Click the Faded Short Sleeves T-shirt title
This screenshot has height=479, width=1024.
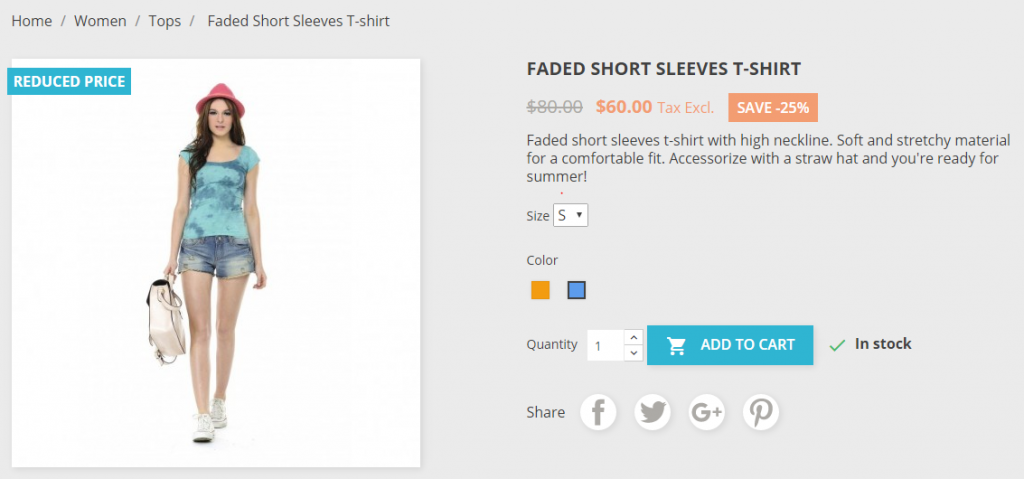pos(663,69)
